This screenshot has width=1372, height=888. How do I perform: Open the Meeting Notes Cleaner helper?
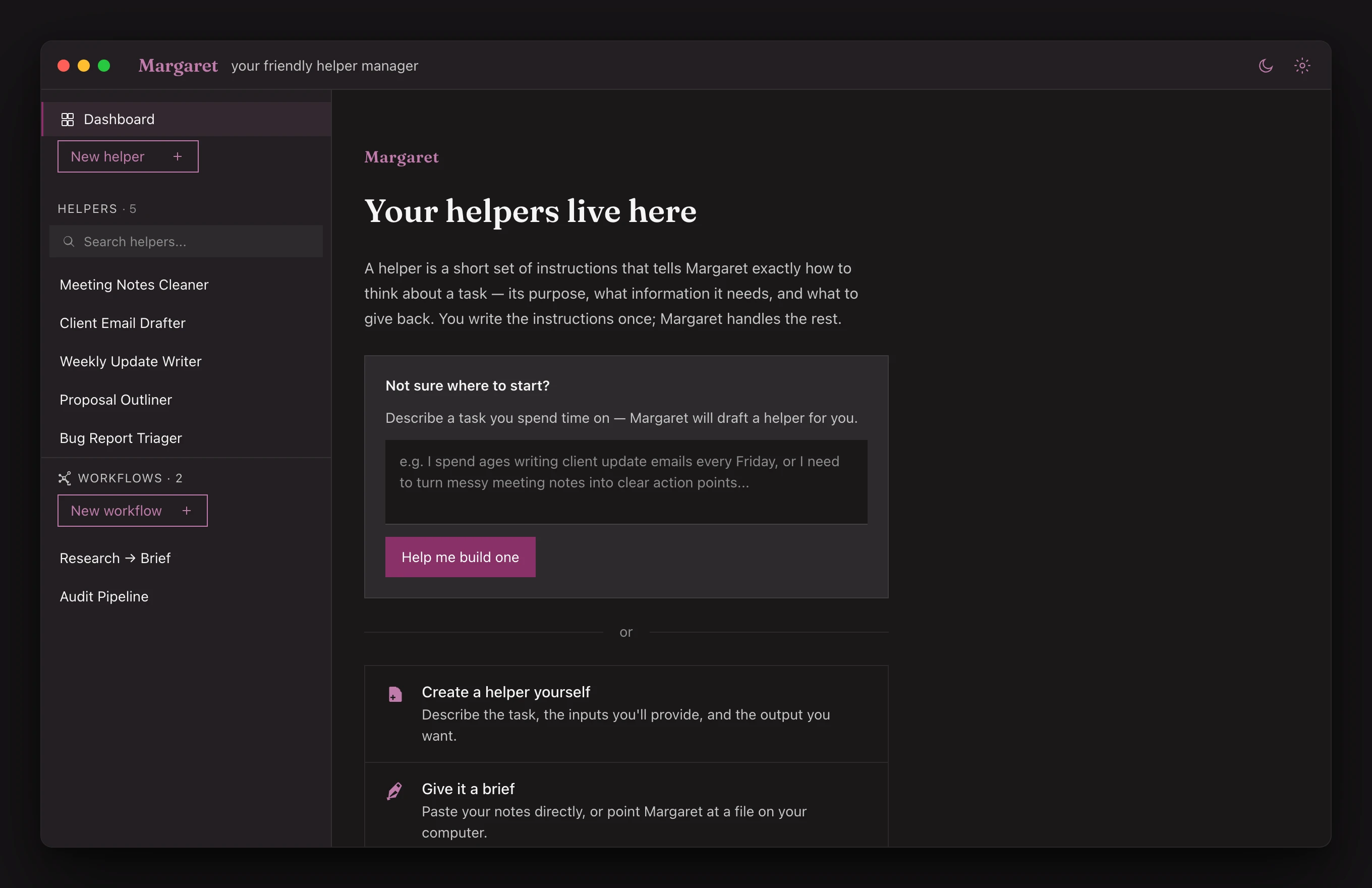187,285
